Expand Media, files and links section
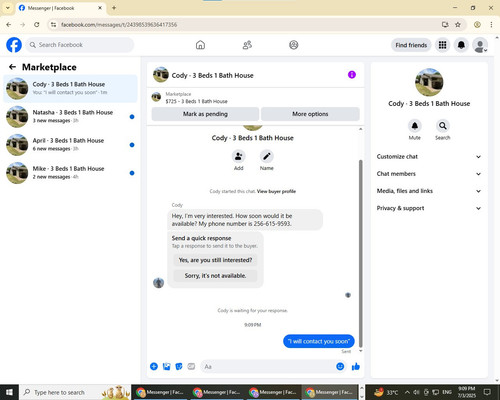The image size is (500, 400). [429, 191]
